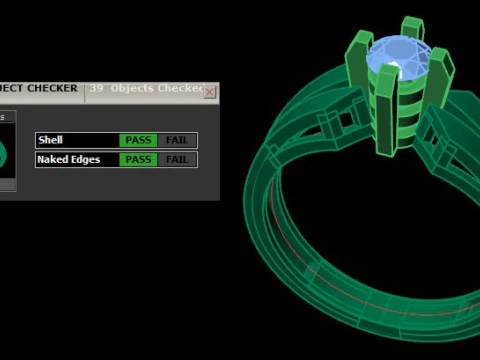The width and height of the screenshot is (480, 360).
Task: Select the Shell check label
Action: [x=50, y=140]
